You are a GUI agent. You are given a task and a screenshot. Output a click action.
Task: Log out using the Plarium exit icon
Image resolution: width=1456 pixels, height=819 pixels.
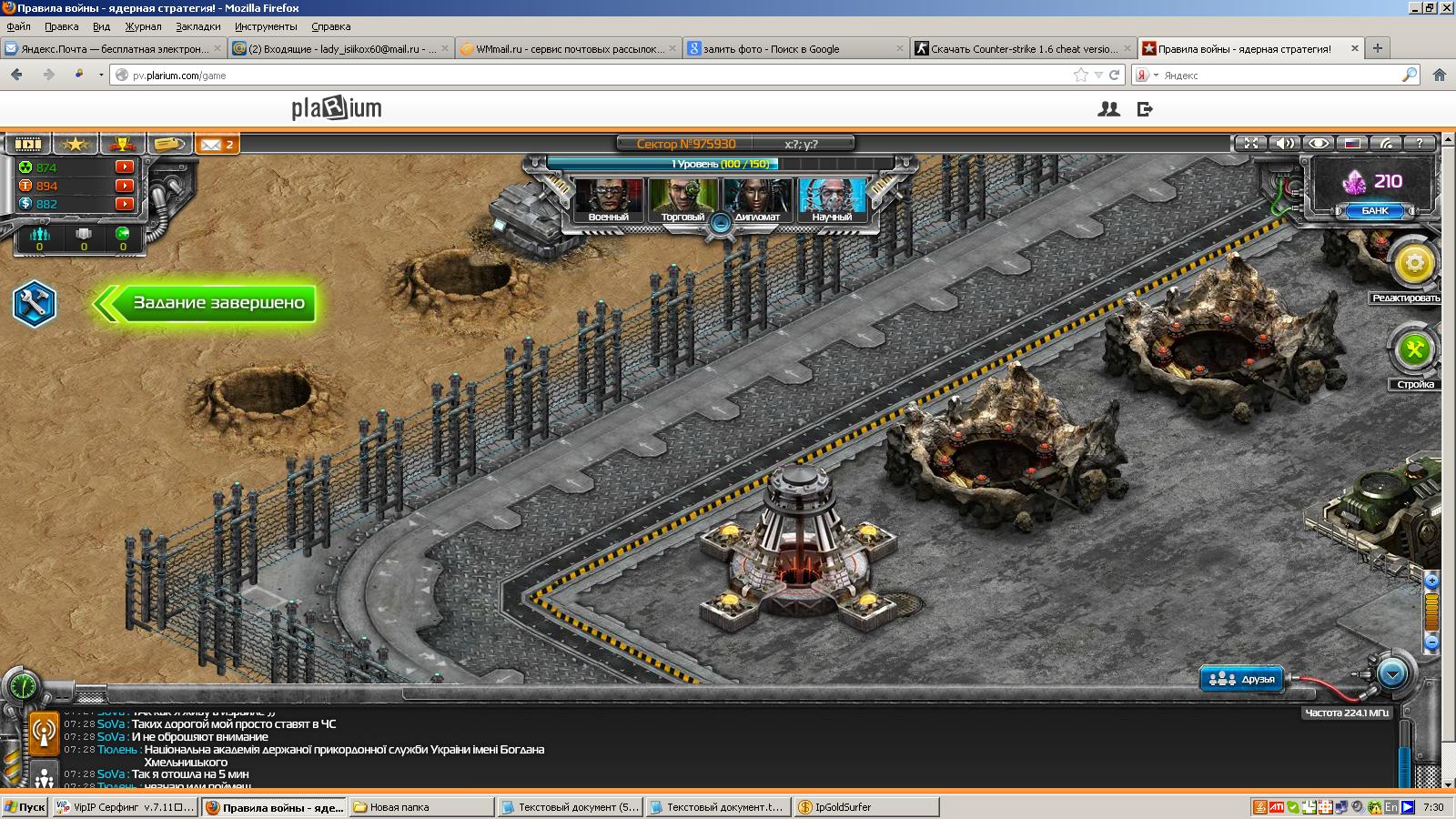pyautogui.click(x=1145, y=109)
